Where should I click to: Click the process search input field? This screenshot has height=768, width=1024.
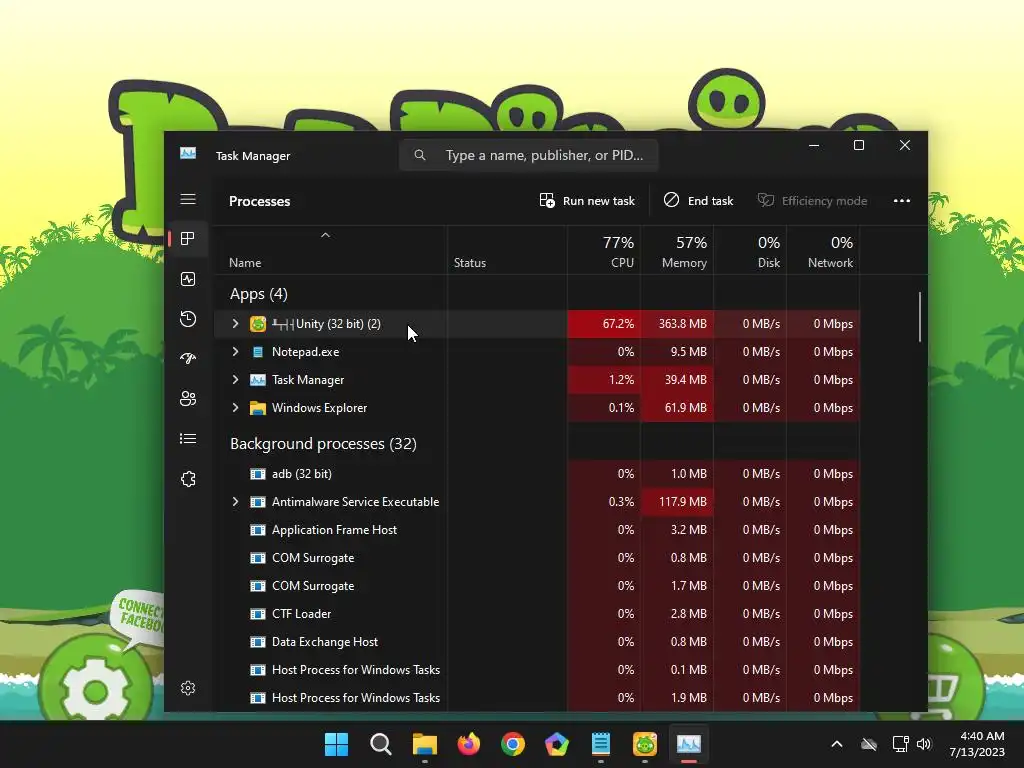pyautogui.click(x=529, y=155)
